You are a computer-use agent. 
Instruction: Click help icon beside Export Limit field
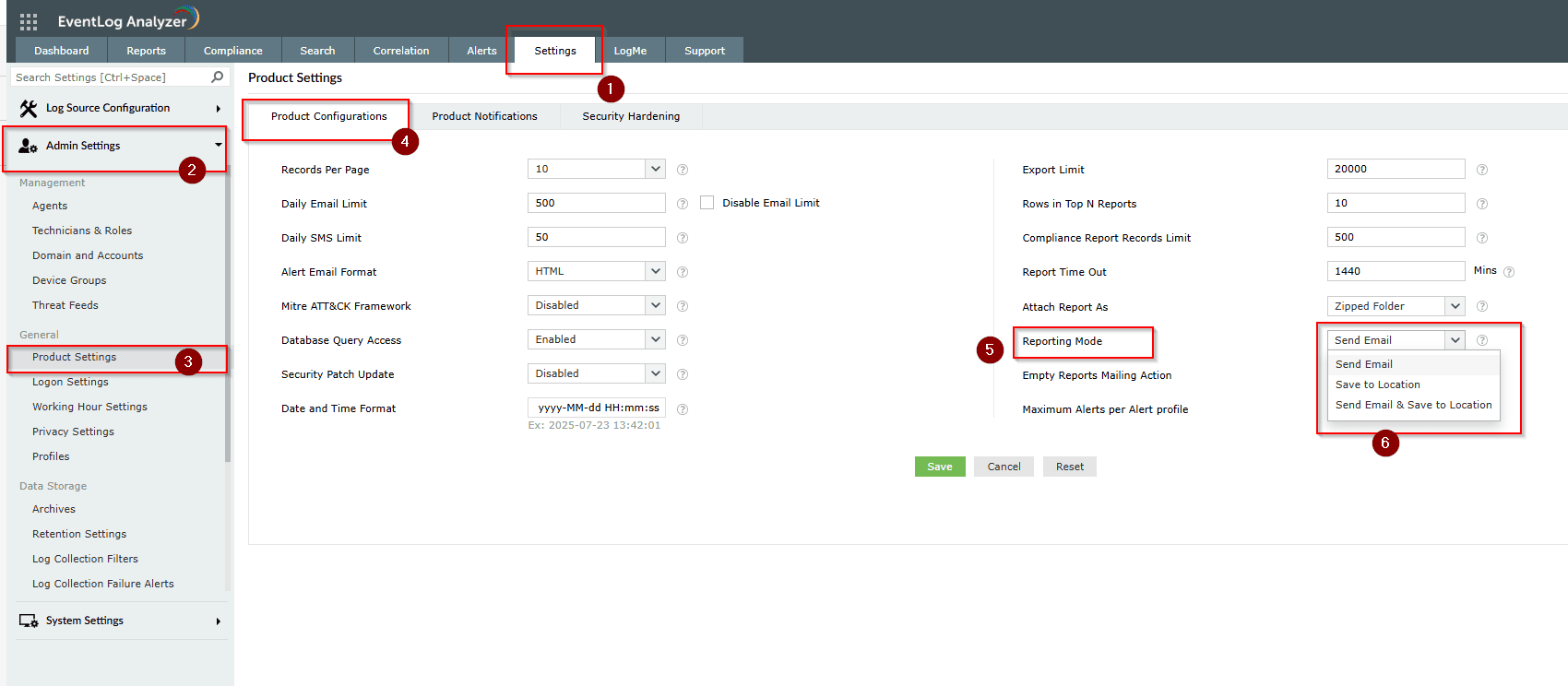(x=1482, y=170)
